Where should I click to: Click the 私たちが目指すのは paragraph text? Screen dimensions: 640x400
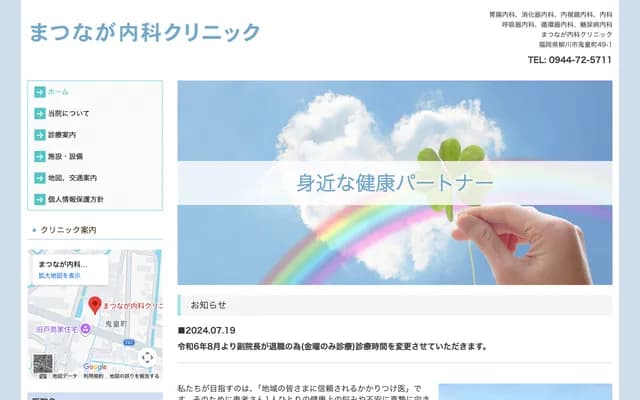tap(304, 392)
